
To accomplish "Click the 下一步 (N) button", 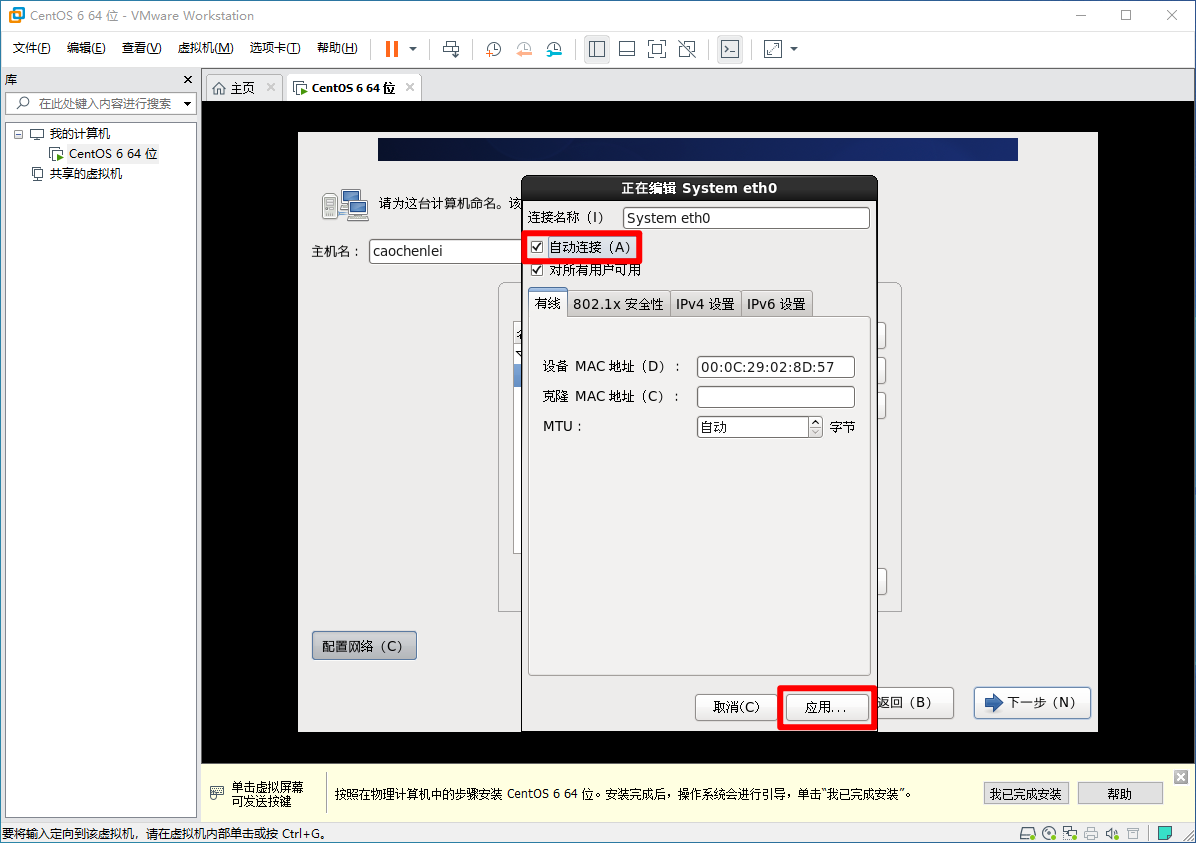I will click(1032, 703).
